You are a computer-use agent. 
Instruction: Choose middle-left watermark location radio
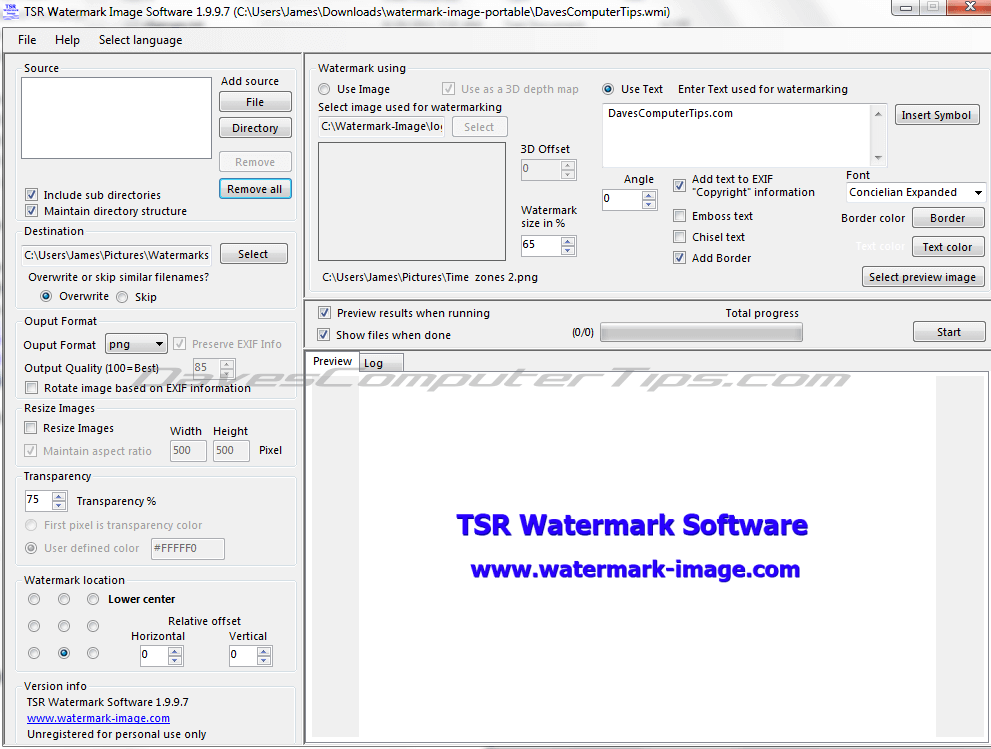(x=34, y=626)
